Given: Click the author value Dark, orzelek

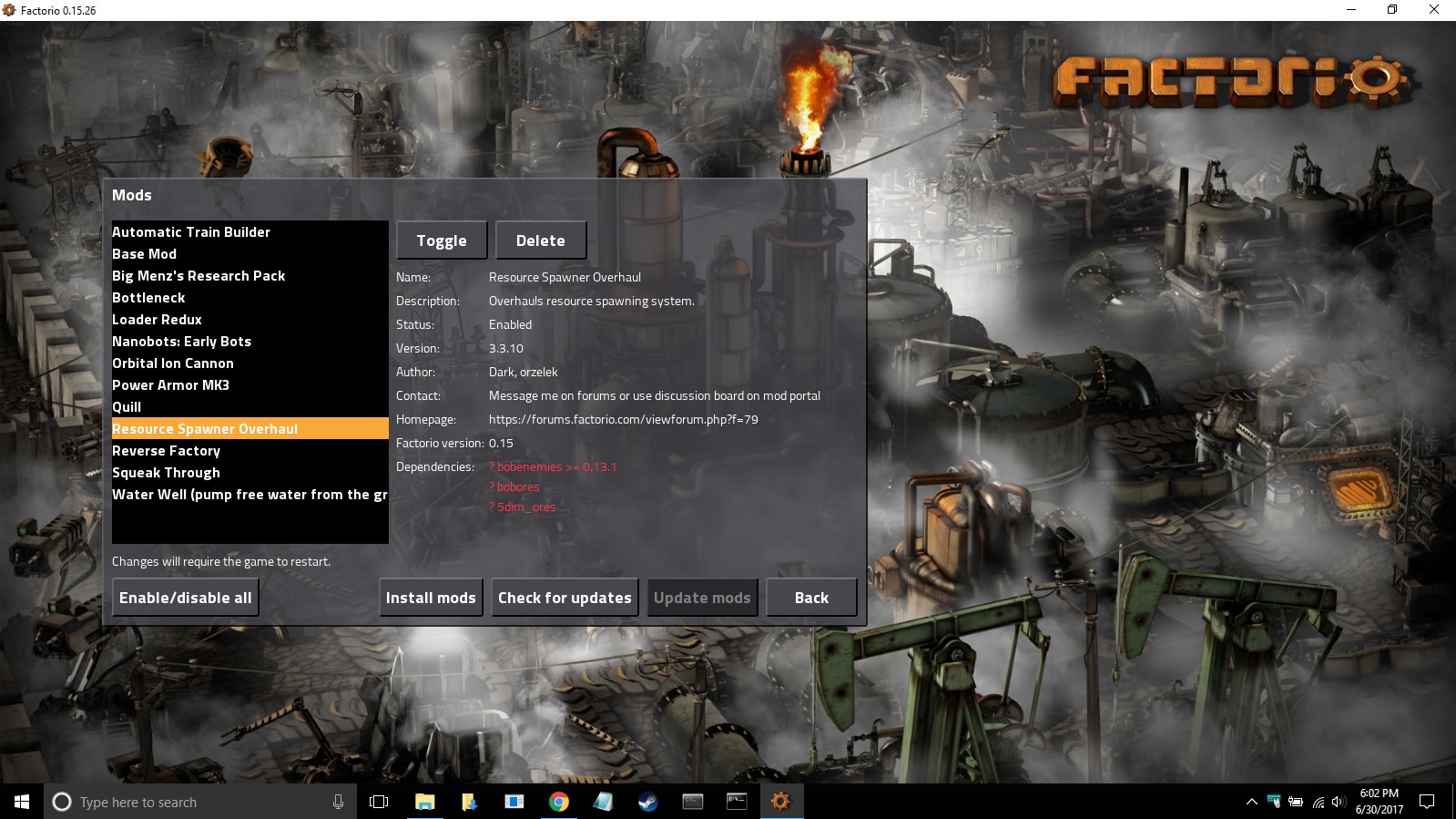Looking at the screenshot, I should tap(524, 372).
